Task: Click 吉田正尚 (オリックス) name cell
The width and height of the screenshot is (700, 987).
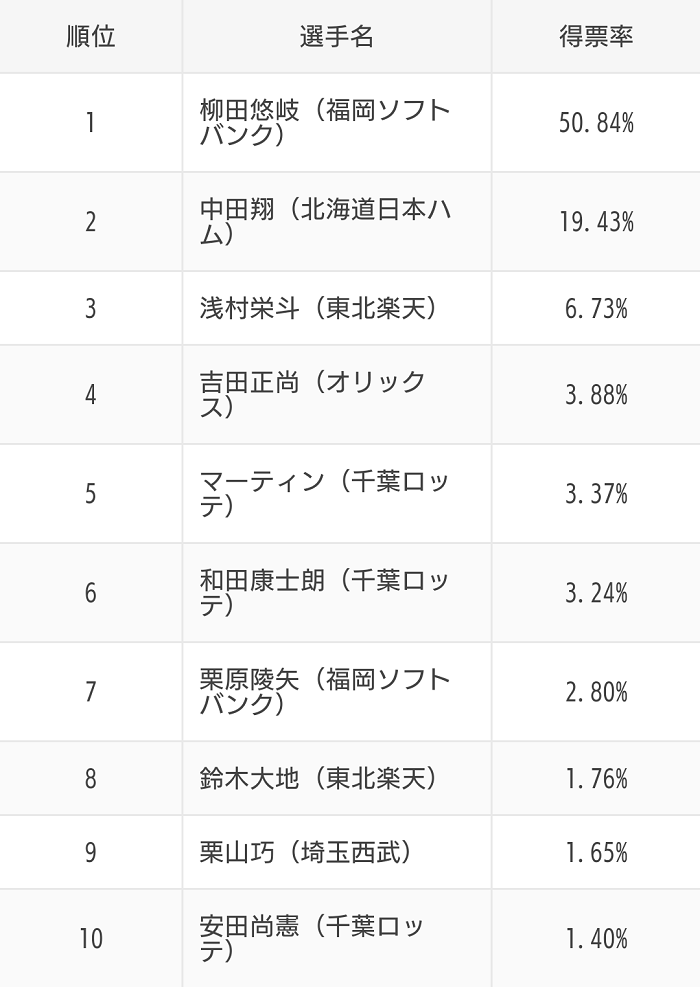Action: pos(337,395)
